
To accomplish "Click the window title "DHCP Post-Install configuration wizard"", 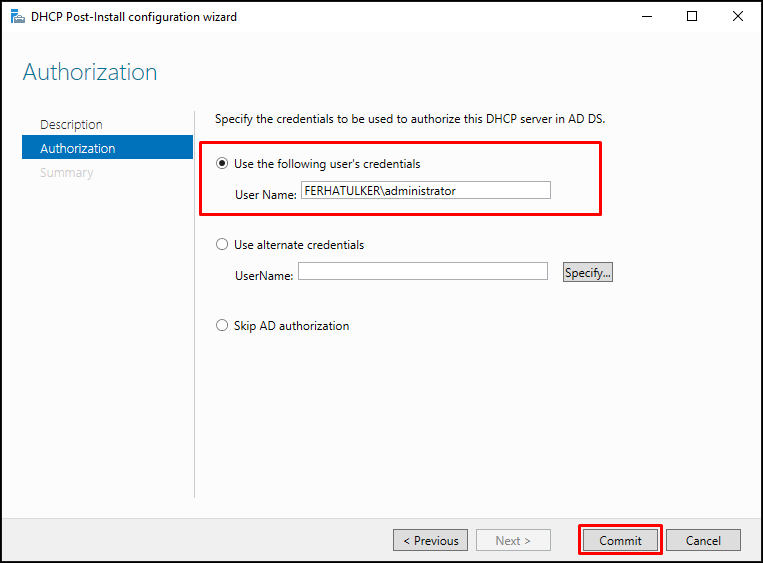I will tap(134, 17).
